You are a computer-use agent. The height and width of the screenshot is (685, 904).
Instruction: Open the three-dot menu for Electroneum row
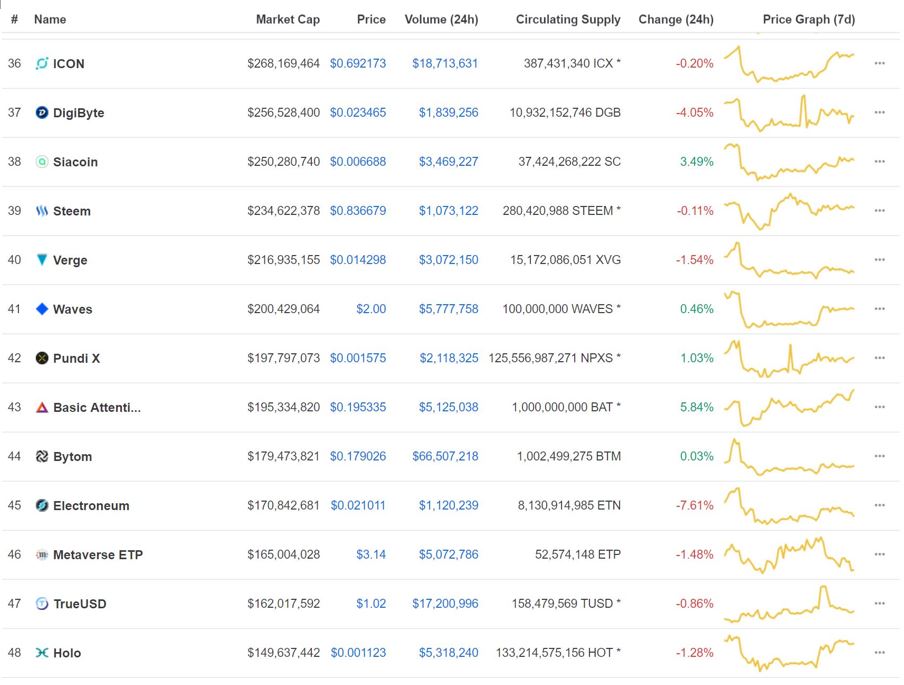pyautogui.click(x=879, y=505)
